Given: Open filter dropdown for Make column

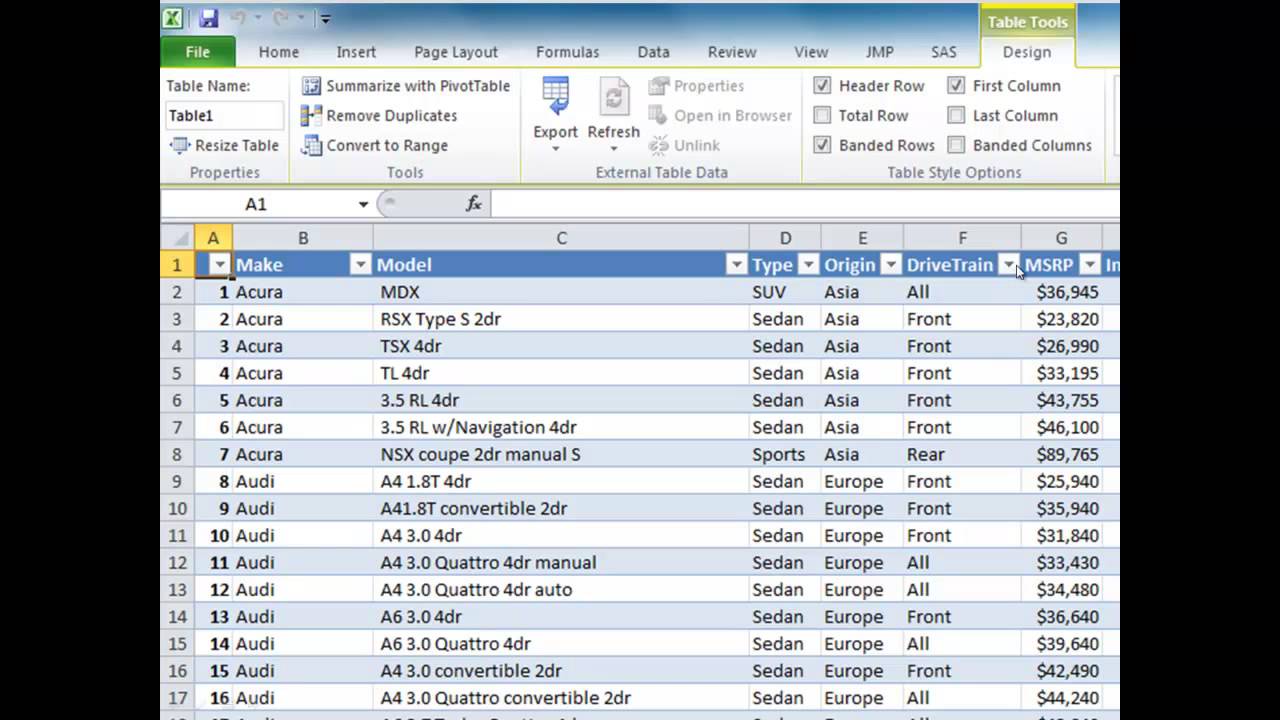Looking at the screenshot, I should click(x=360, y=265).
